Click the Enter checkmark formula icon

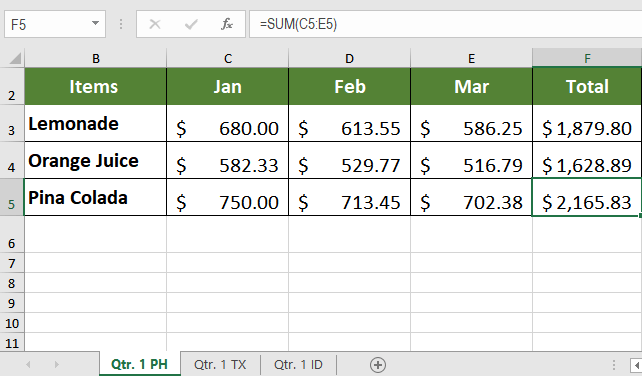(x=191, y=25)
